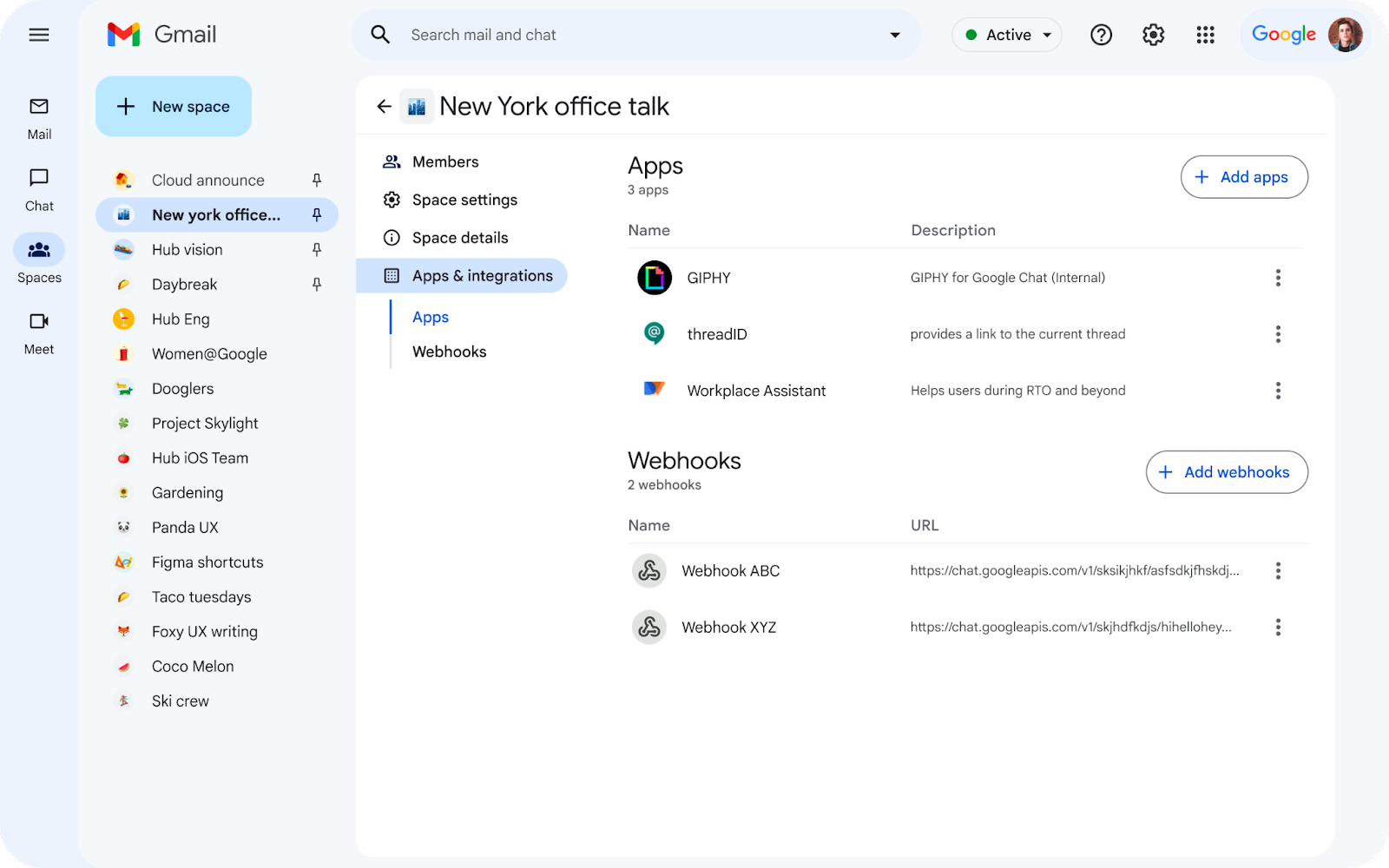Click the New York office talk space avatar
1389x868 pixels.
point(417,106)
